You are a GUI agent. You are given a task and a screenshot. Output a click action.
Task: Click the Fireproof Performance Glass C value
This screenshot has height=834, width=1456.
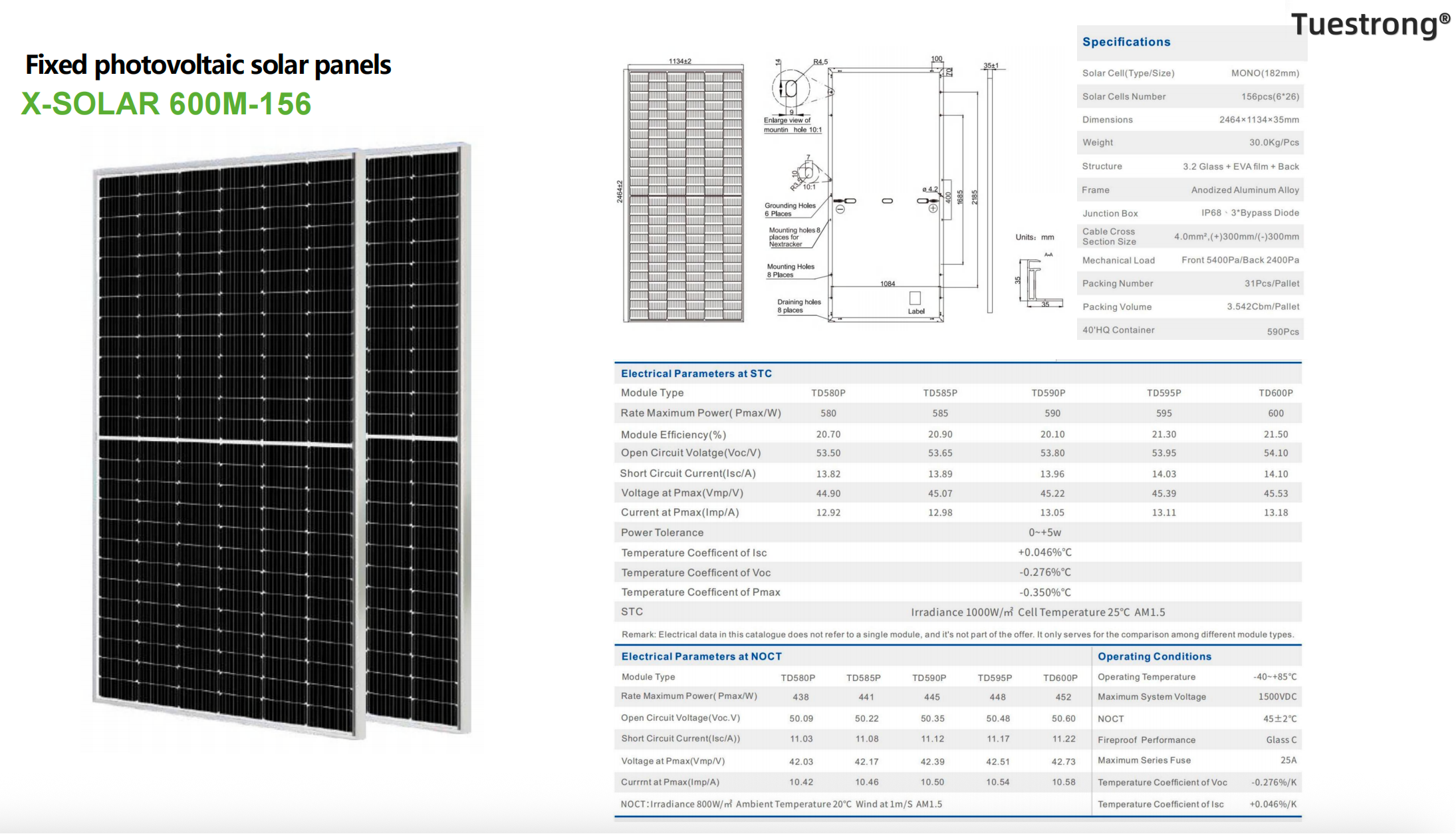[x=1281, y=740]
